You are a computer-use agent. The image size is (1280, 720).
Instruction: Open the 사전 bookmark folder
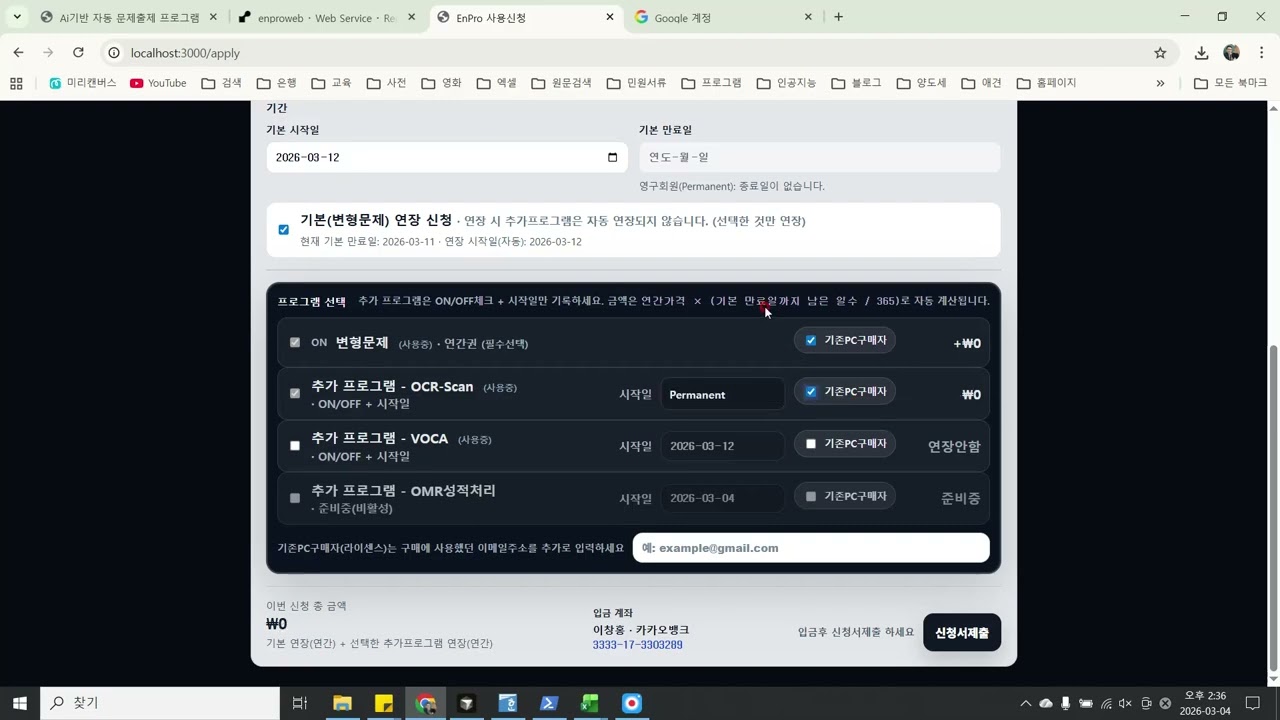click(387, 83)
